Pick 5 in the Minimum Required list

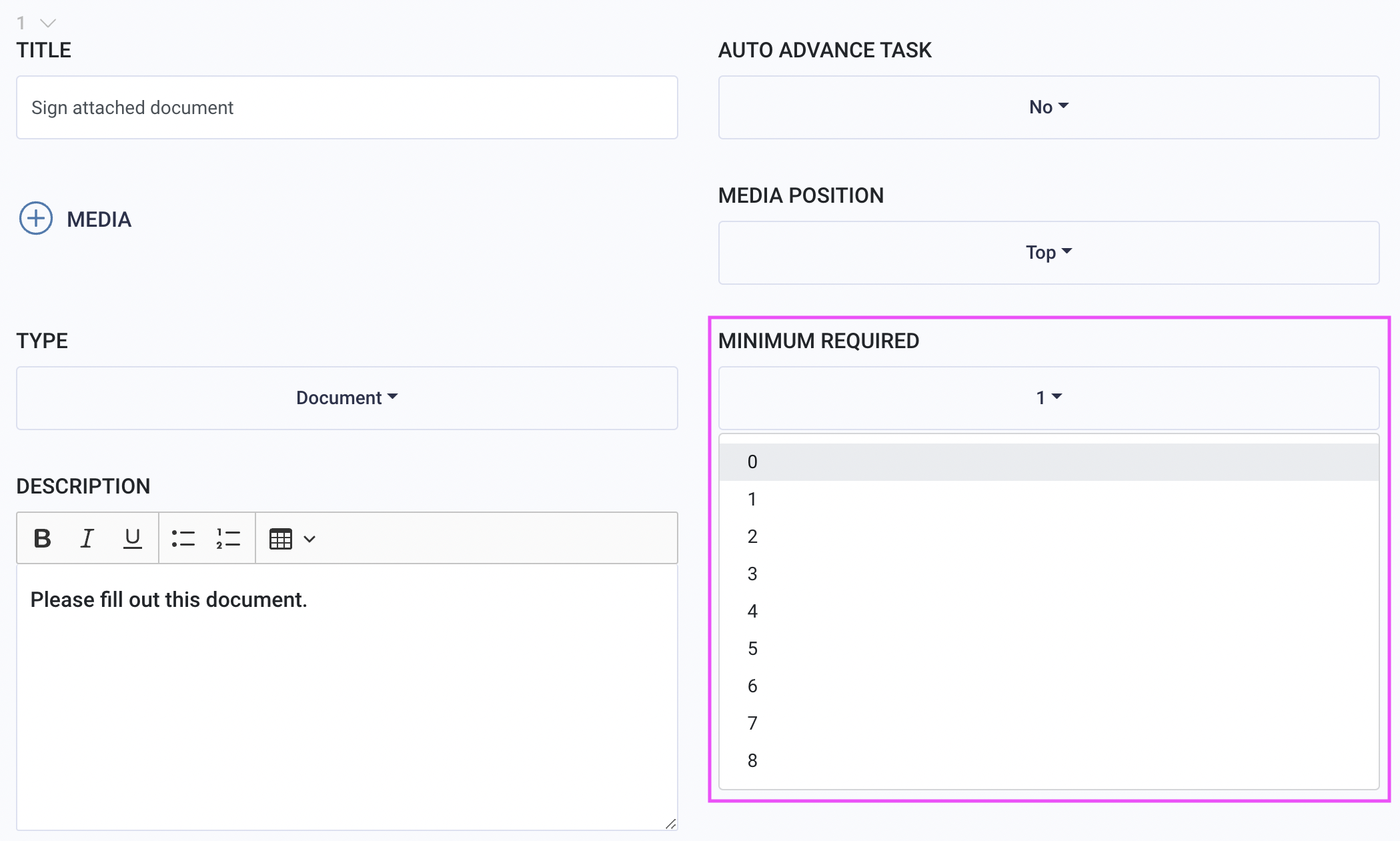click(1048, 649)
